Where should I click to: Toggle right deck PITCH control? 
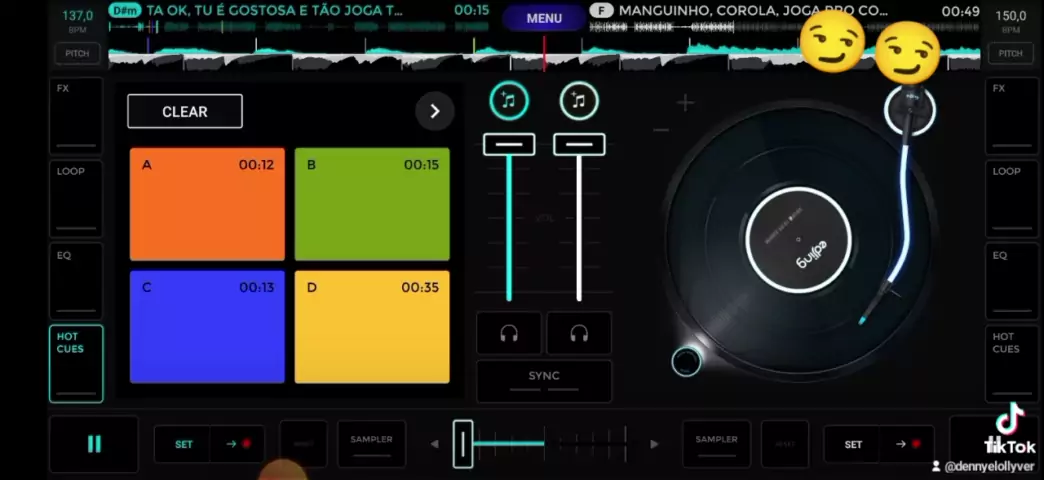click(1011, 53)
